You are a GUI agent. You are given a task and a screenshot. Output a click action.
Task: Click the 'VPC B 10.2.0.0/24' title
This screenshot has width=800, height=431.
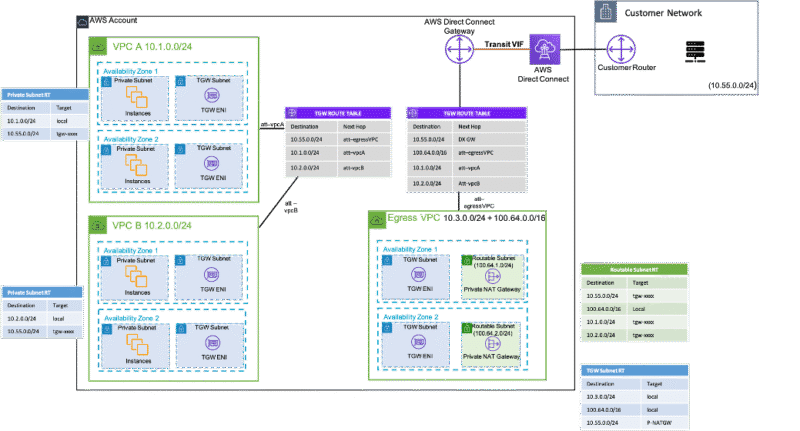tap(152, 225)
